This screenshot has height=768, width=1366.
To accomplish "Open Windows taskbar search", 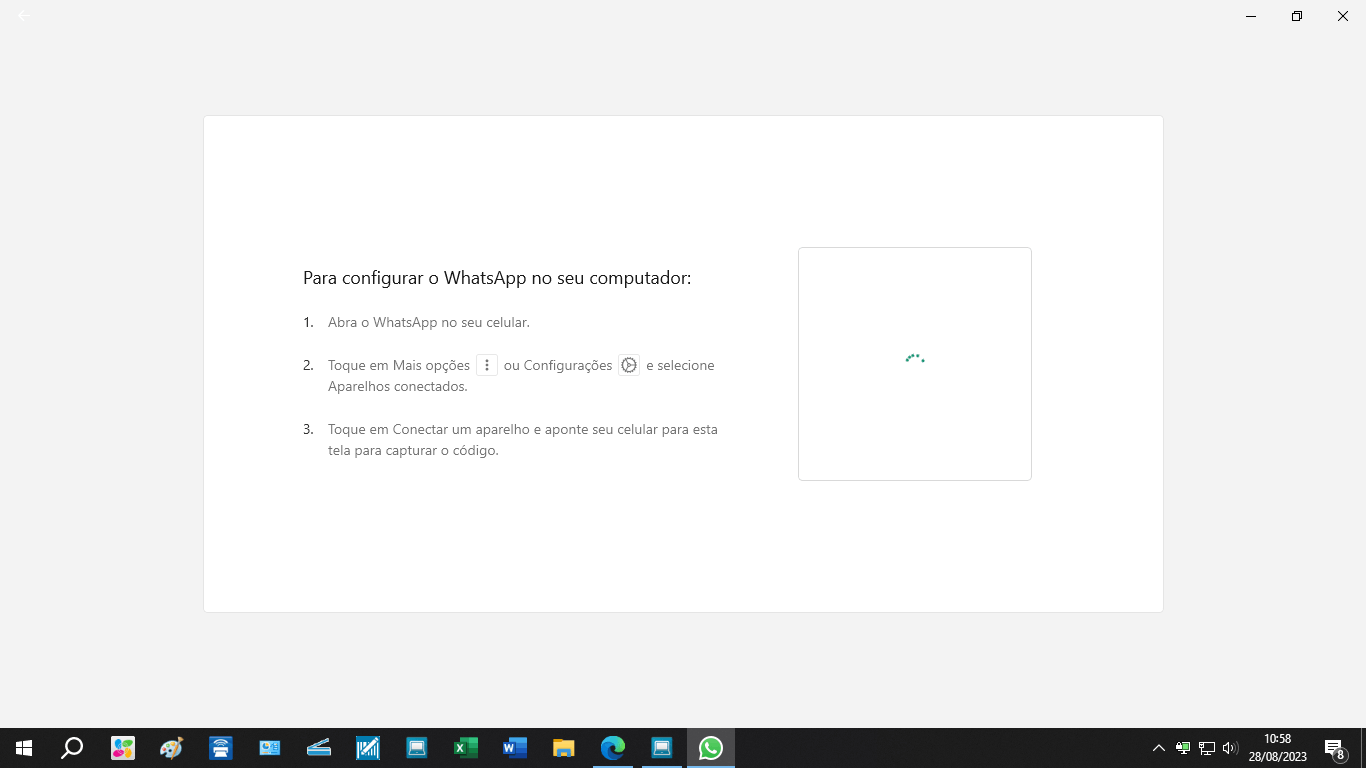I will tap(72, 748).
